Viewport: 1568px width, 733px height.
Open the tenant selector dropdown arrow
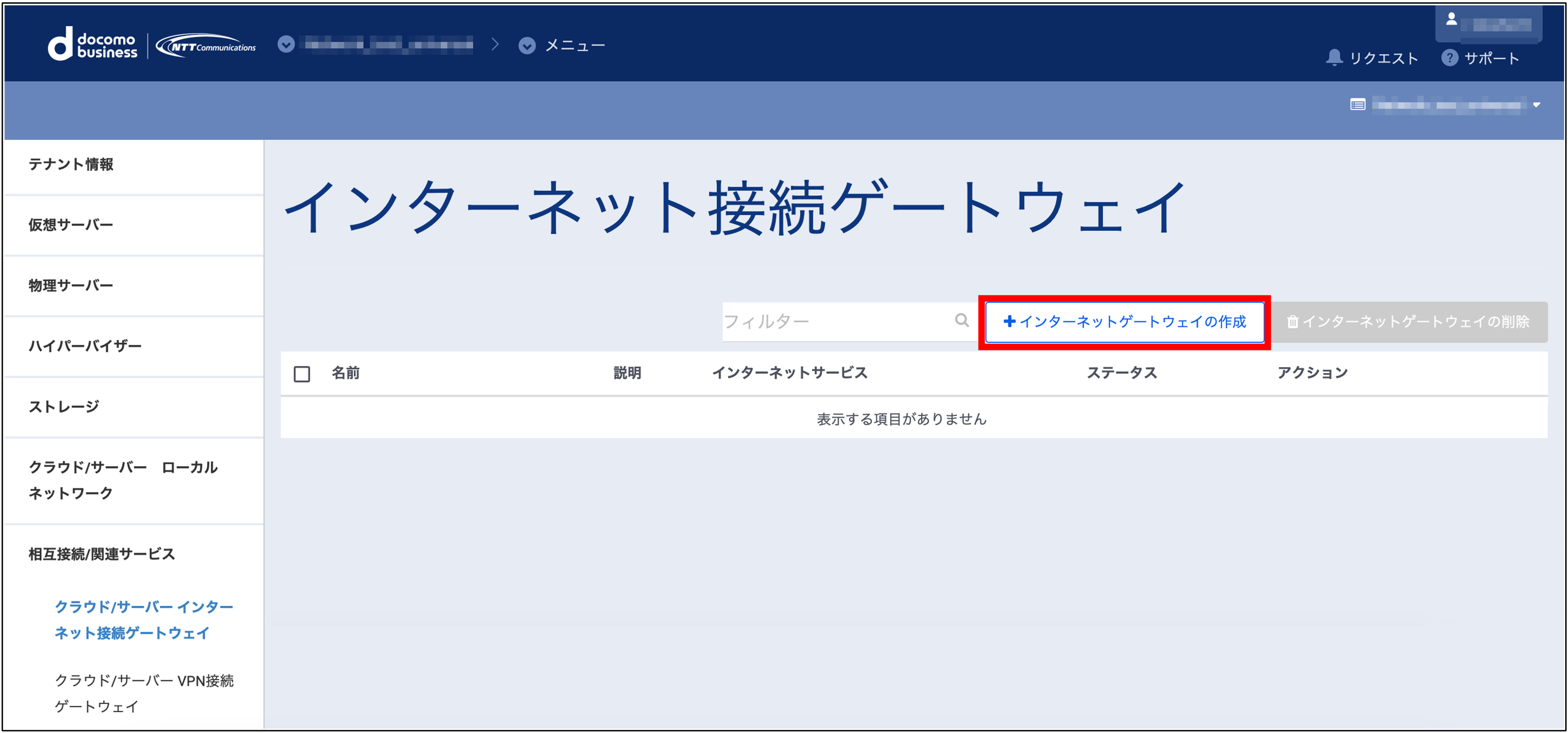coord(1537,105)
